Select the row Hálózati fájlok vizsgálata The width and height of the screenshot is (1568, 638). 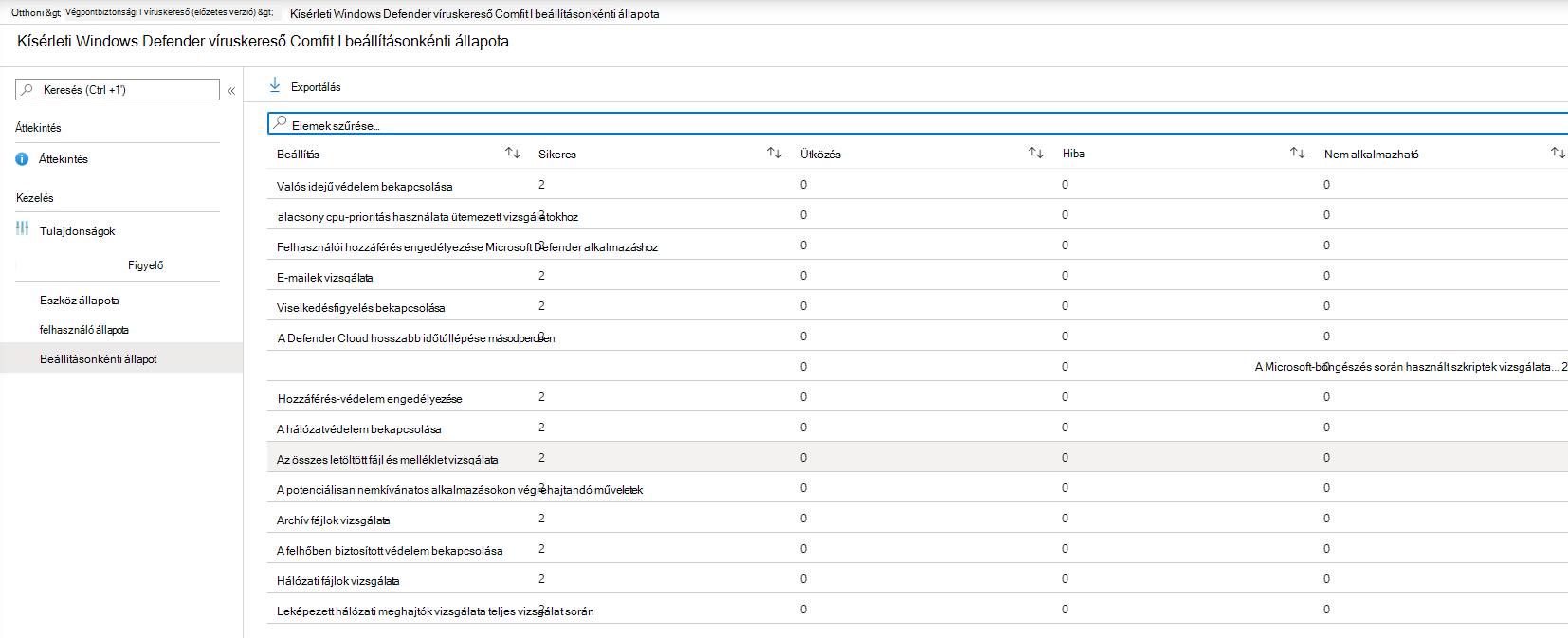[x=918, y=578]
